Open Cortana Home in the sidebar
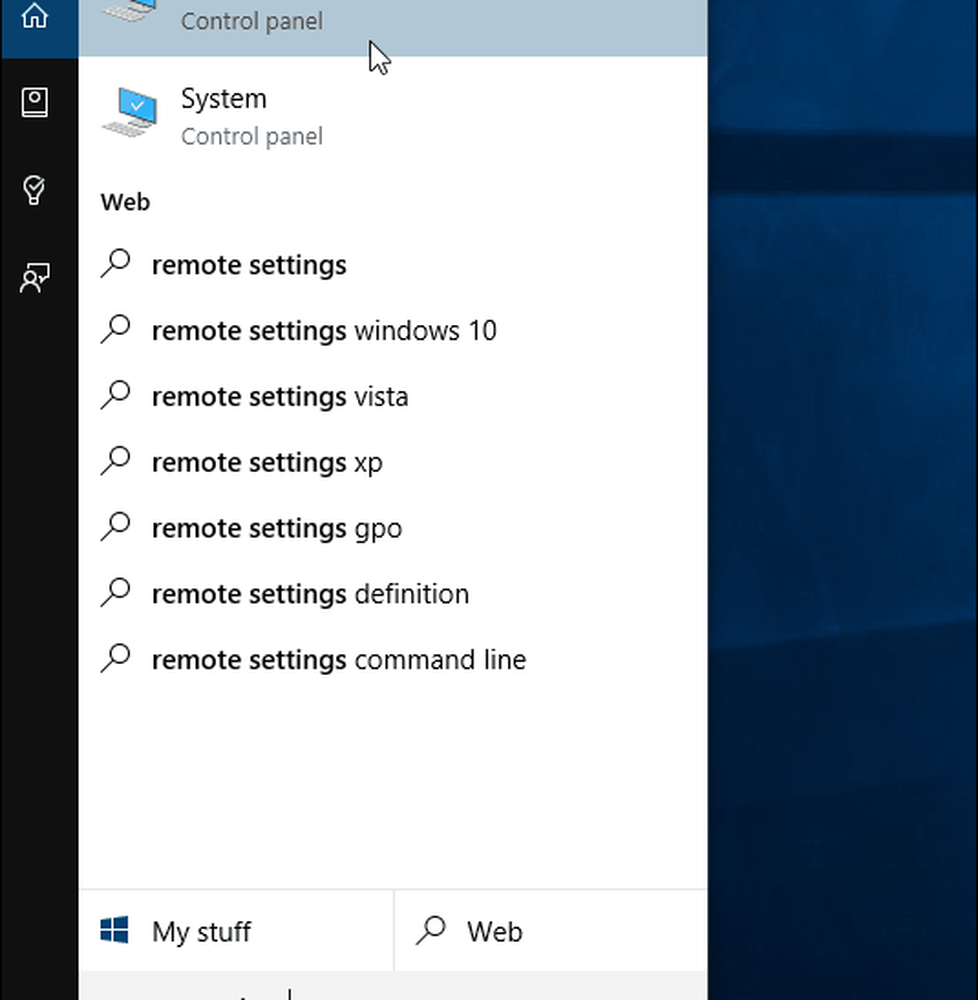 tap(35, 16)
